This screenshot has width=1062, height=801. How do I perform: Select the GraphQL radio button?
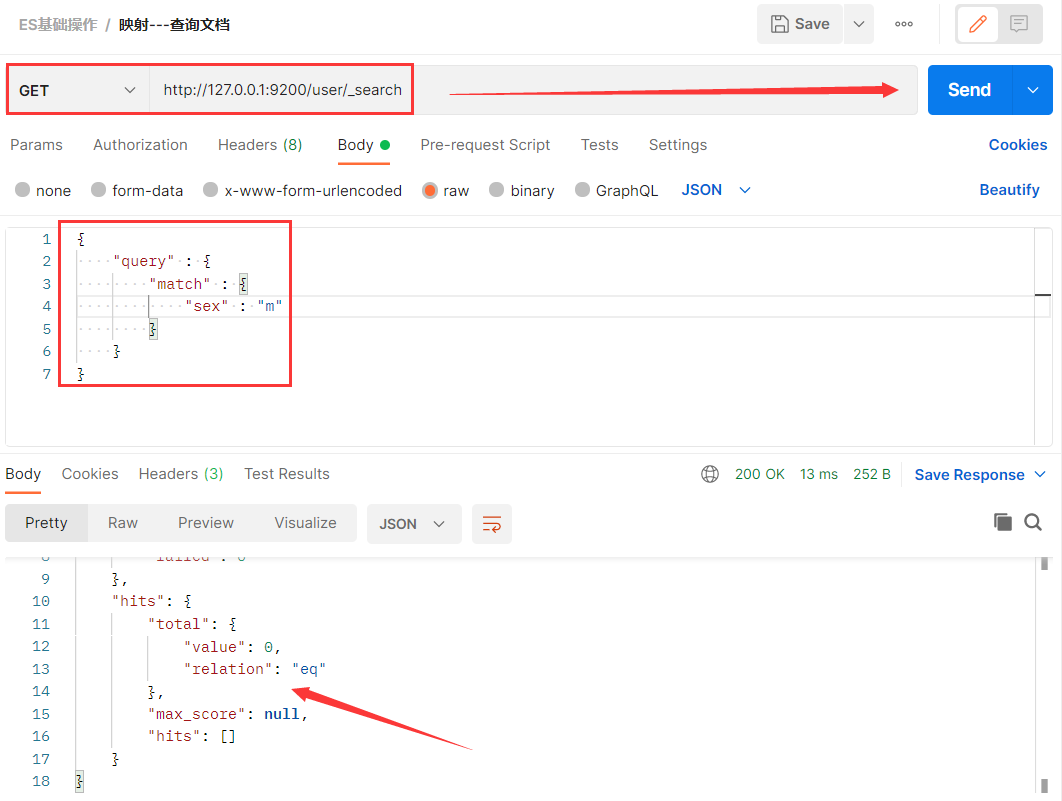[x=582, y=190]
